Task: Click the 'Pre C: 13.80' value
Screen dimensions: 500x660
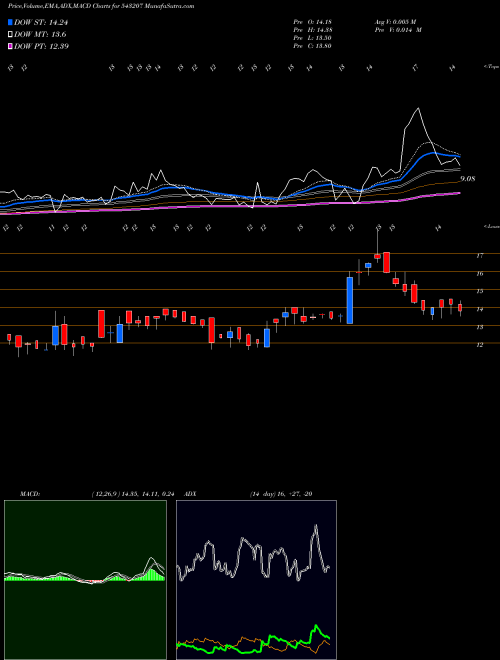Action: (312, 46)
